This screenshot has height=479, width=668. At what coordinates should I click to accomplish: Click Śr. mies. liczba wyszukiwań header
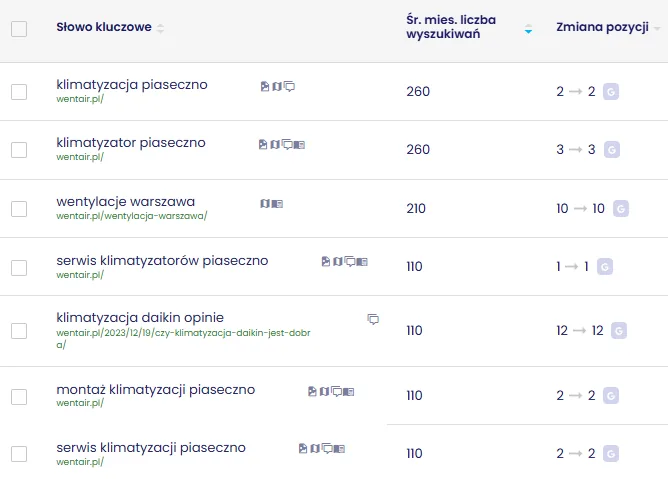pyautogui.click(x=451, y=26)
